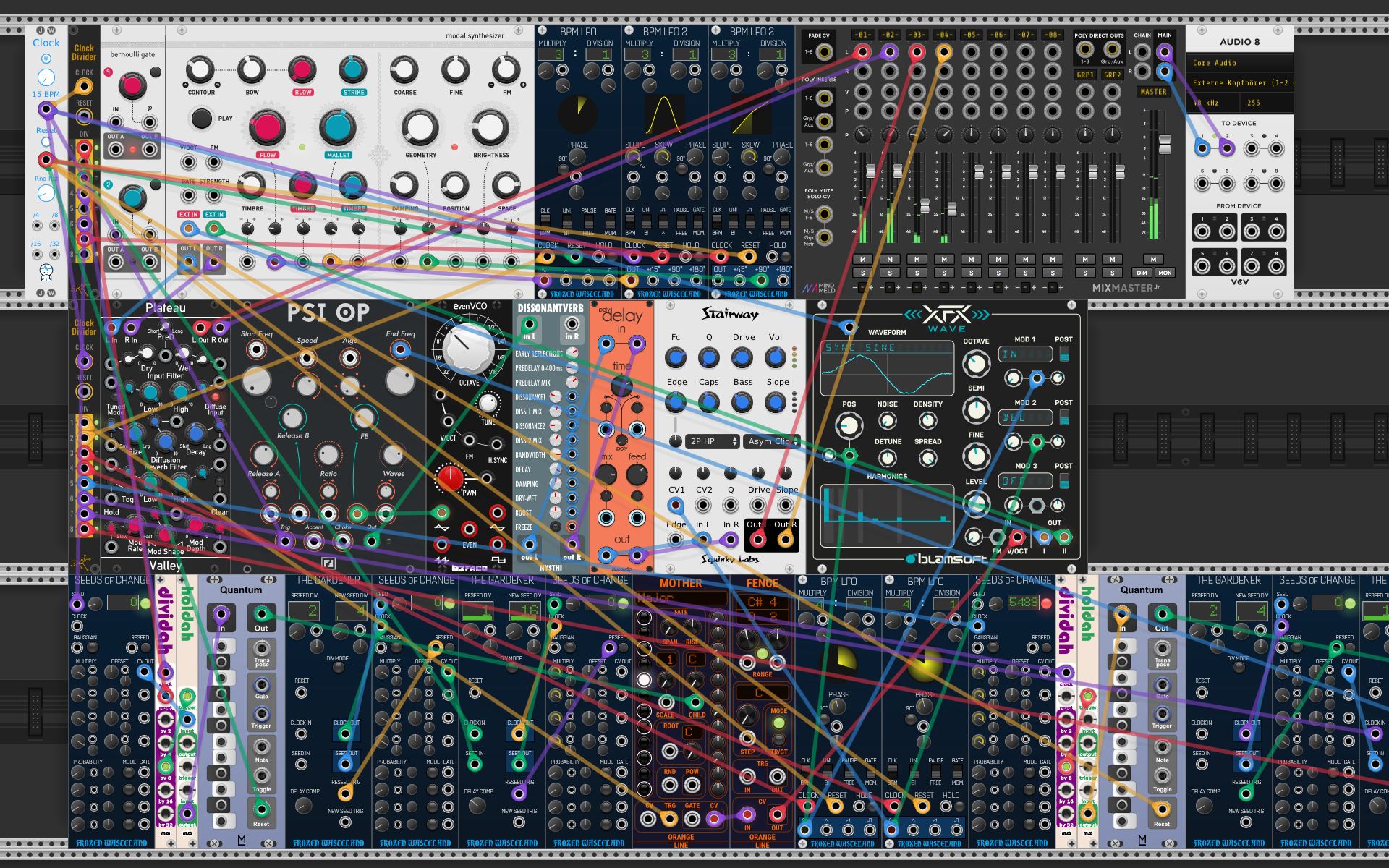Open the Core Audio driver selector
The image size is (1389, 868).
(1239, 63)
